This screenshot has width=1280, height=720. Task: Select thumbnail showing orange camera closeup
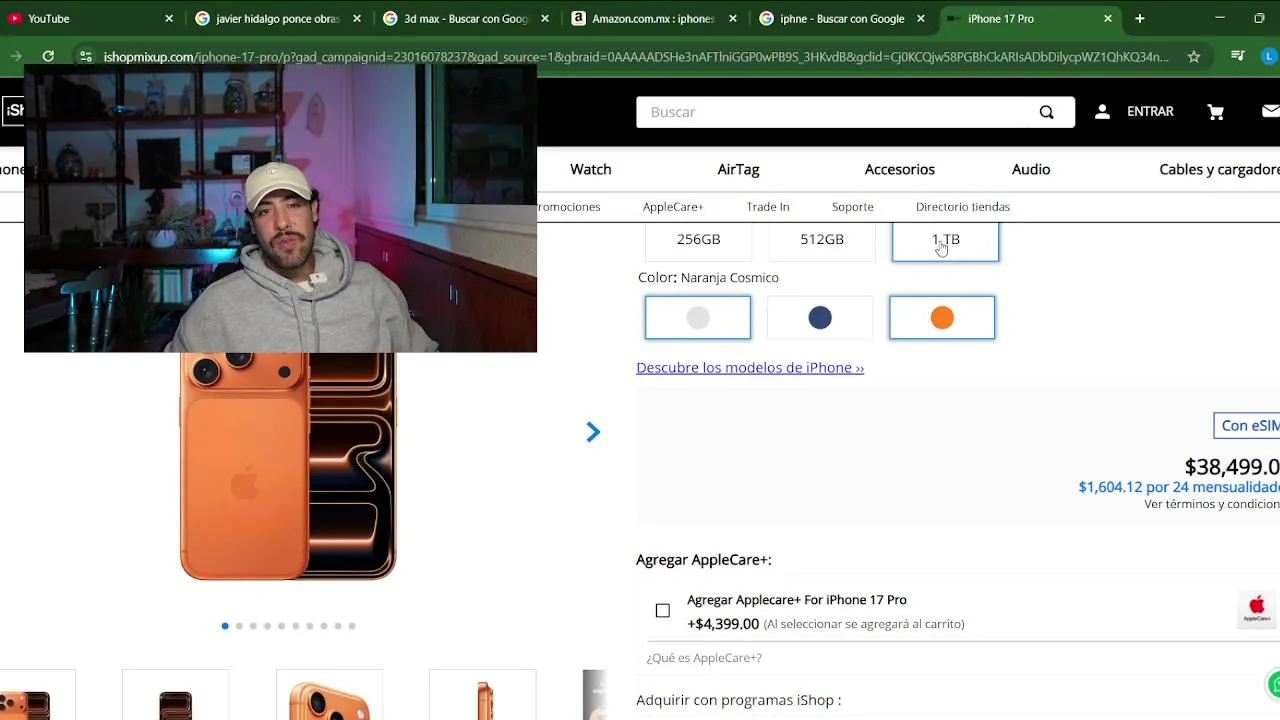[329, 697]
